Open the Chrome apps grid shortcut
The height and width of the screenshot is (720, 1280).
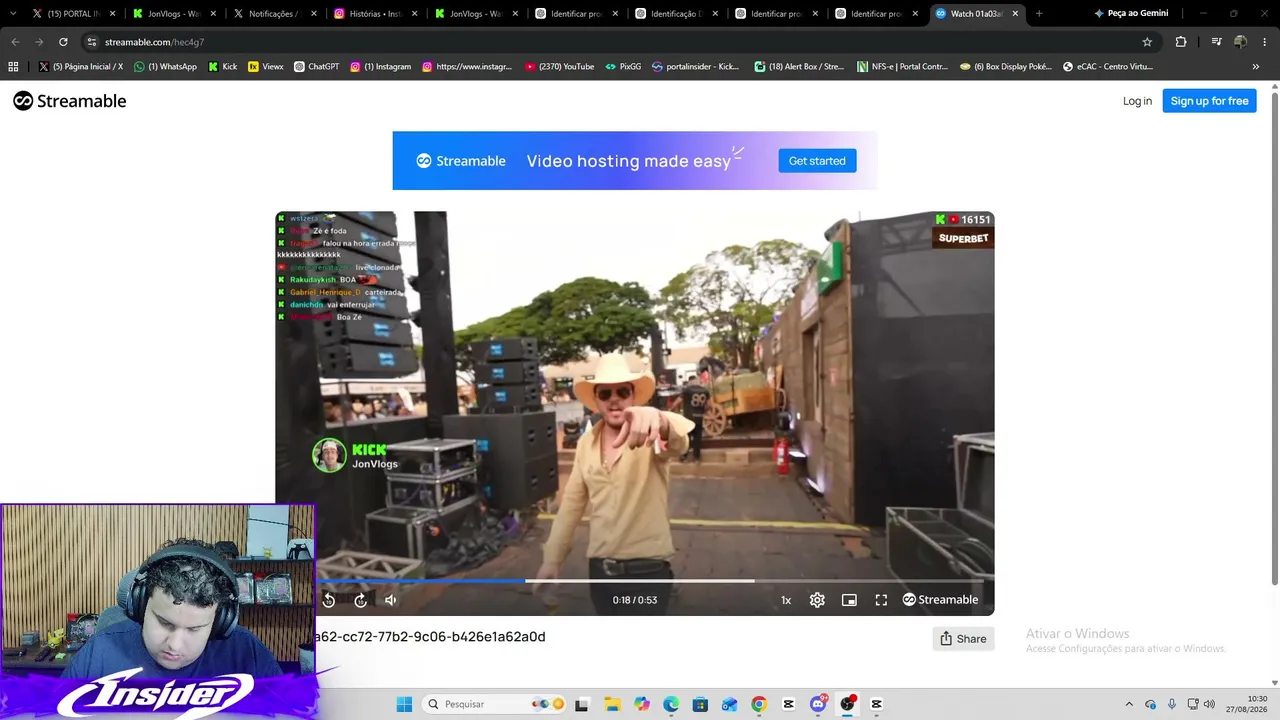(x=13, y=67)
